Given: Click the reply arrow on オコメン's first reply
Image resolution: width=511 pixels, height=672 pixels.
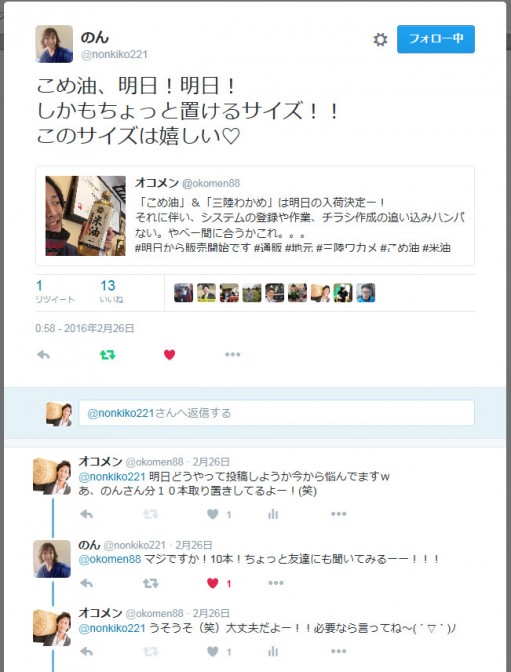Looking at the screenshot, I should click(87, 514).
